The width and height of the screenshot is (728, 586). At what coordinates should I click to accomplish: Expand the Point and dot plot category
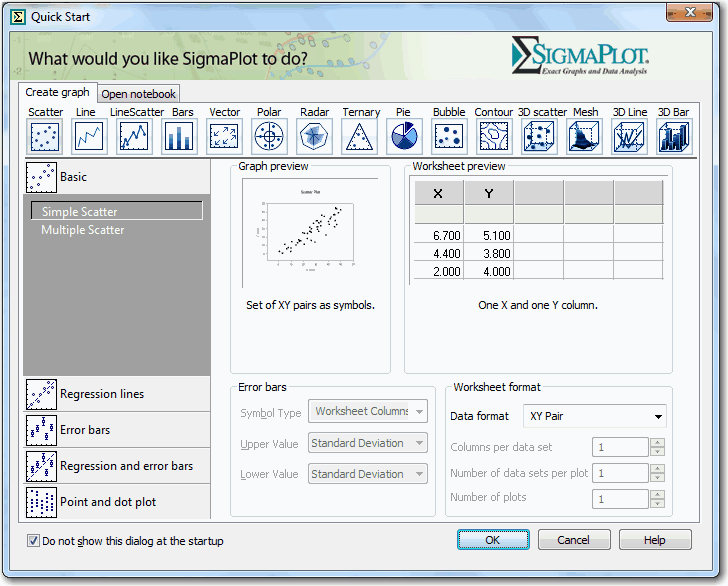click(117, 502)
